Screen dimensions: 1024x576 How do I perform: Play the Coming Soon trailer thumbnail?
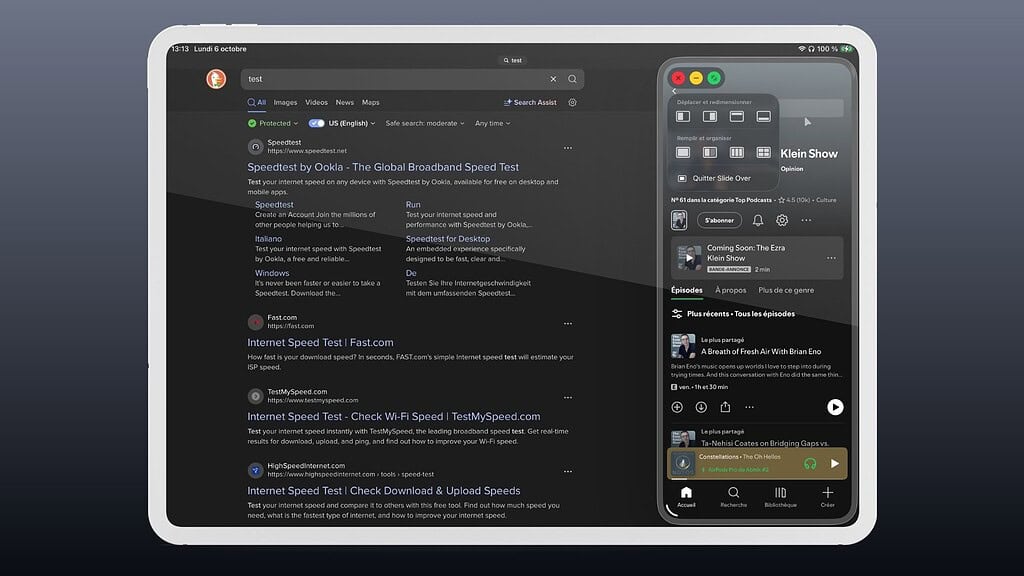pos(689,258)
